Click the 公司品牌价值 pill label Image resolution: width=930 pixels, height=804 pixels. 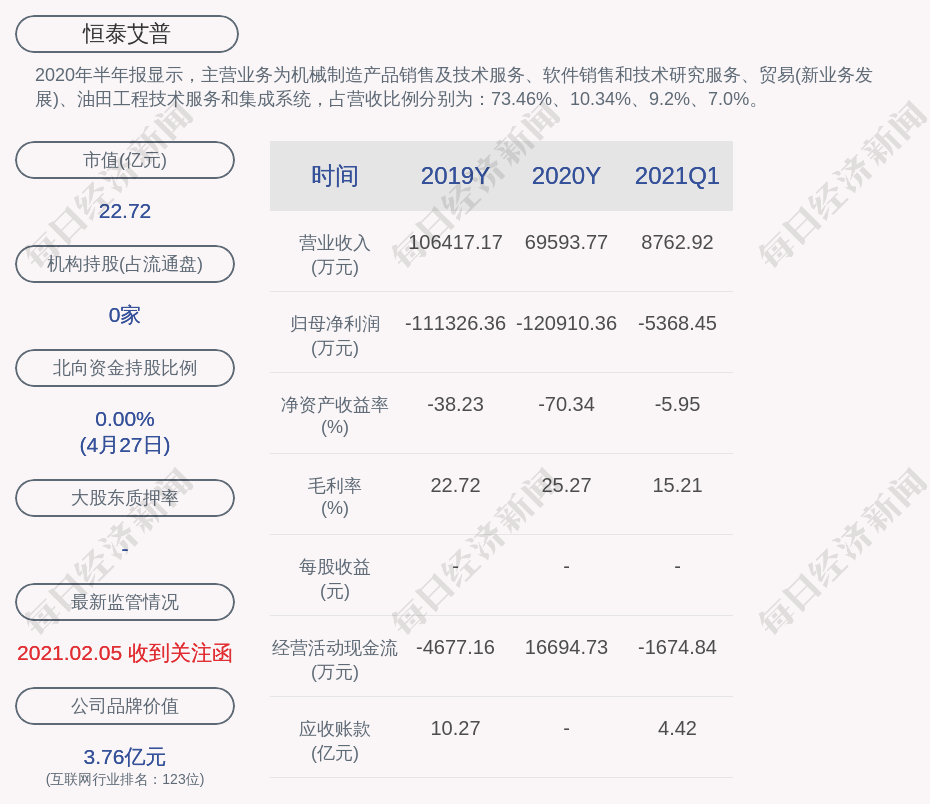coord(125,706)
